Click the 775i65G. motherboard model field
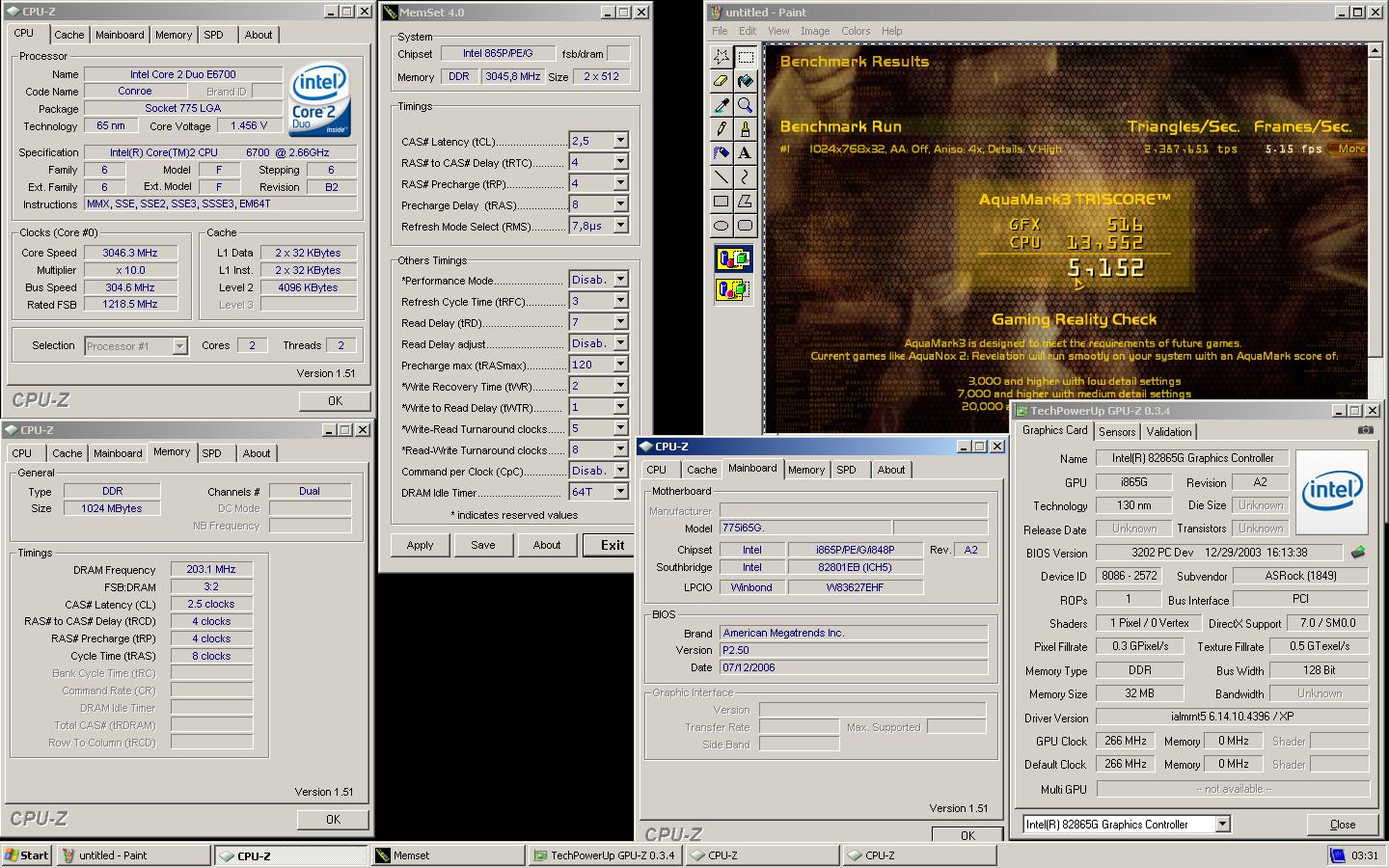Viewport: 1389px width, 868px height. click(805, 528)
